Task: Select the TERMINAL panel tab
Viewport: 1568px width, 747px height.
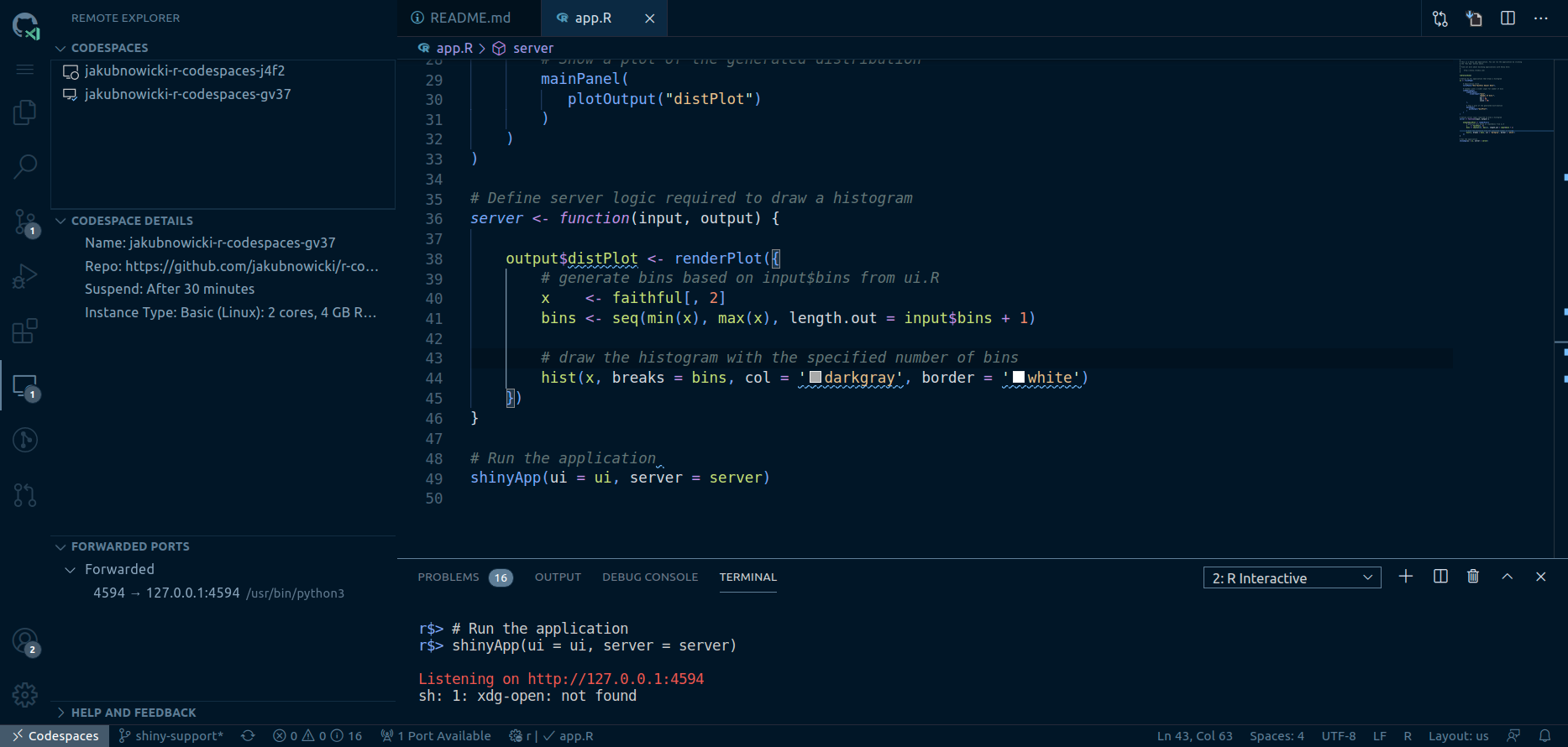Action: tap(747, 577)
